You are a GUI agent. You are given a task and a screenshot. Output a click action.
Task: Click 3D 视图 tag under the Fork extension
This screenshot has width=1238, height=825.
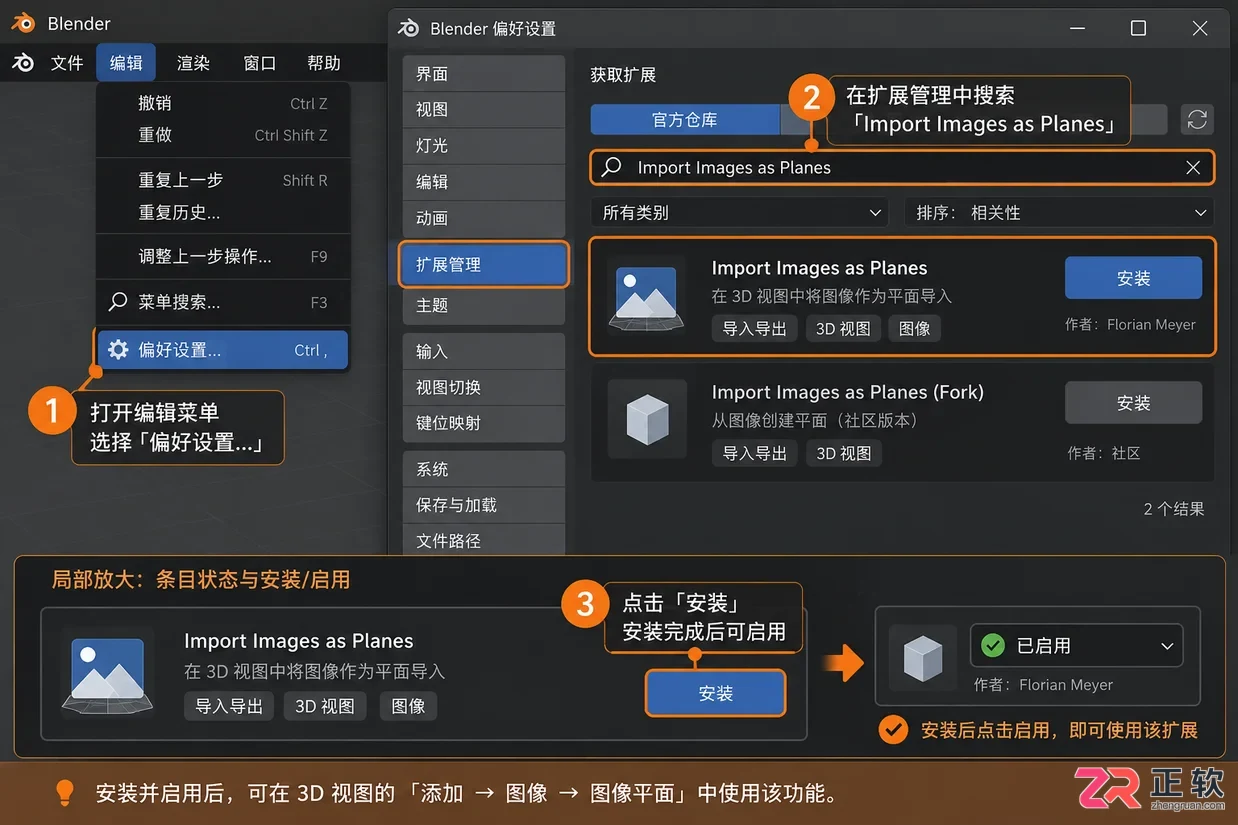(843, 454)
